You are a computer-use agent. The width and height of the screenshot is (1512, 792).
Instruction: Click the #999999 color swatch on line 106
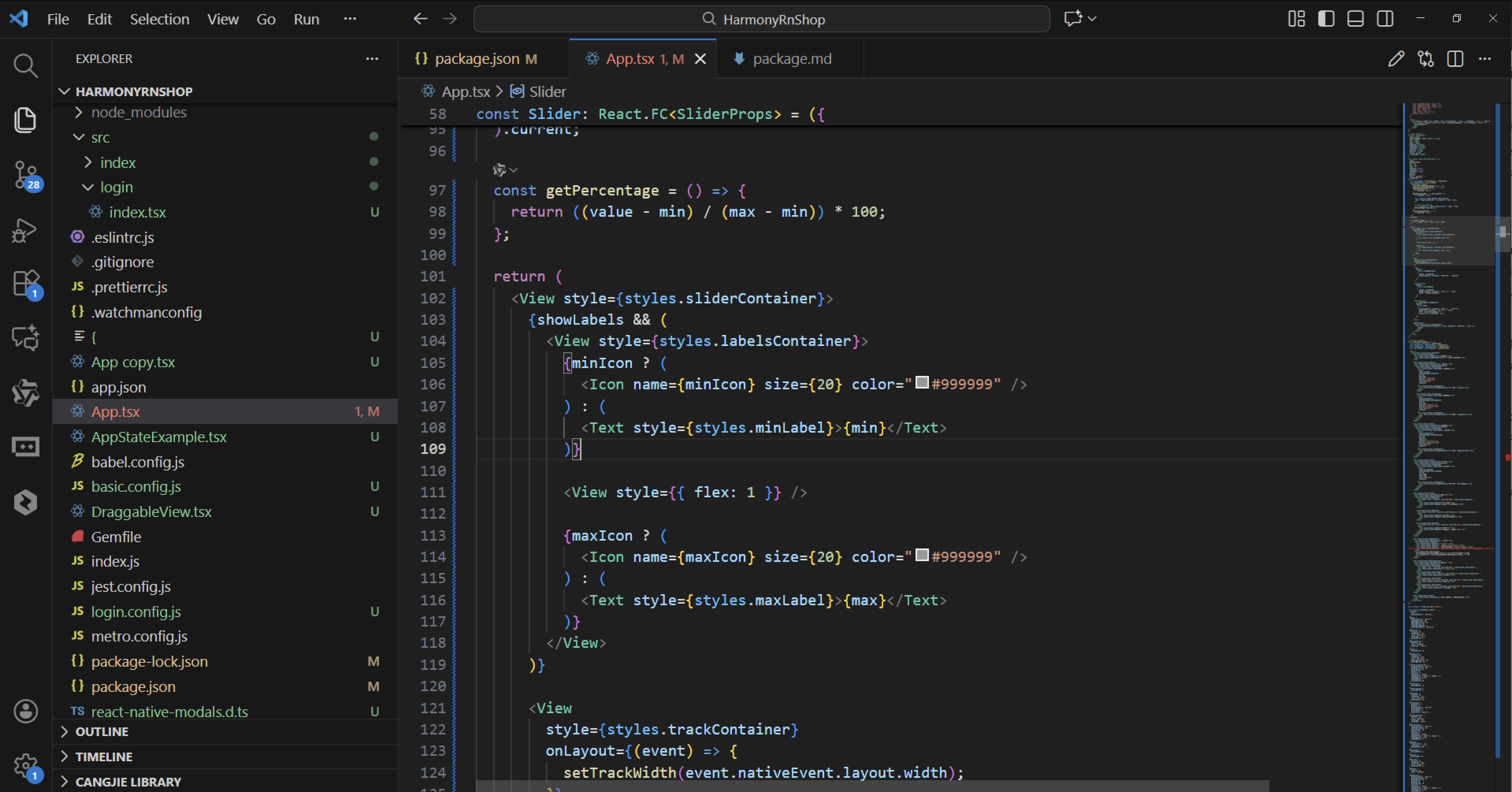[x=921, y=383]
